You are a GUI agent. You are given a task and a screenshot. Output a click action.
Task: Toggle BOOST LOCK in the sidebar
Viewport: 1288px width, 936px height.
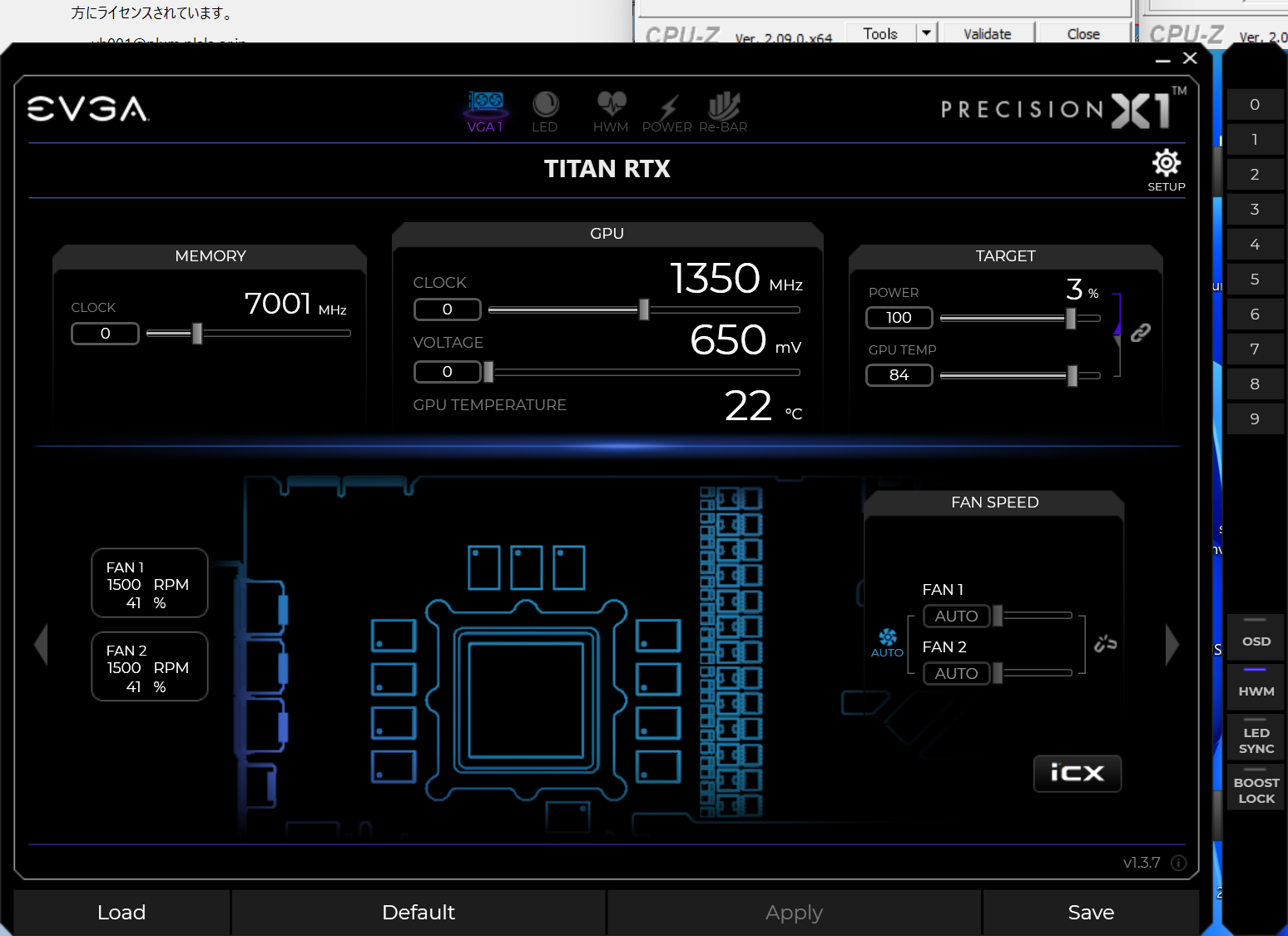1256,789
